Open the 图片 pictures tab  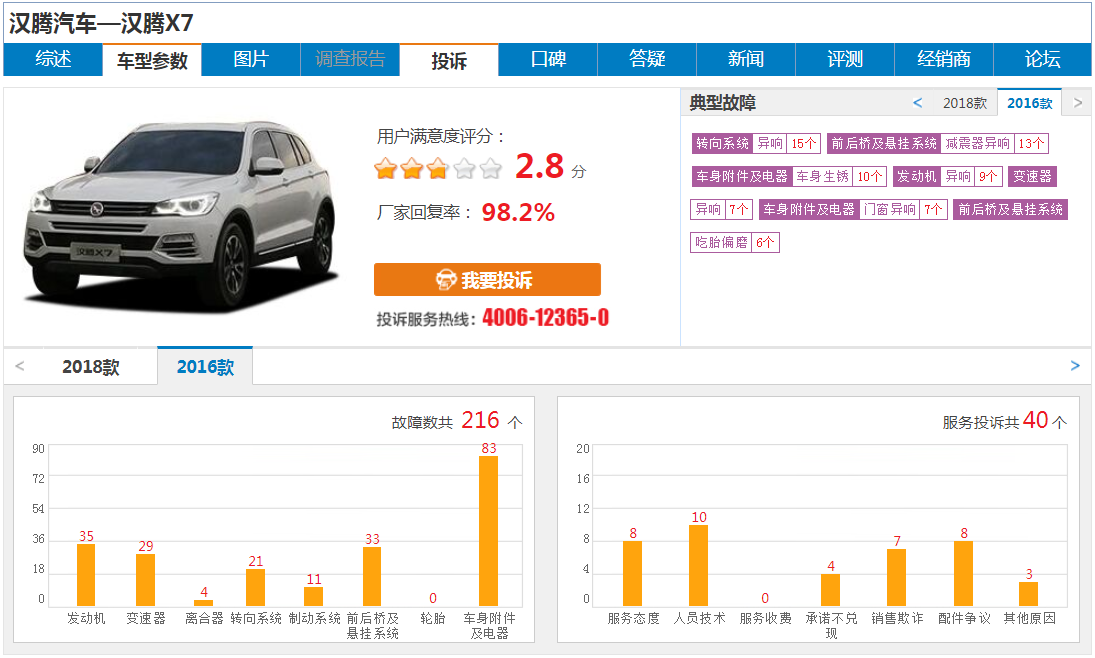[251, 59]
